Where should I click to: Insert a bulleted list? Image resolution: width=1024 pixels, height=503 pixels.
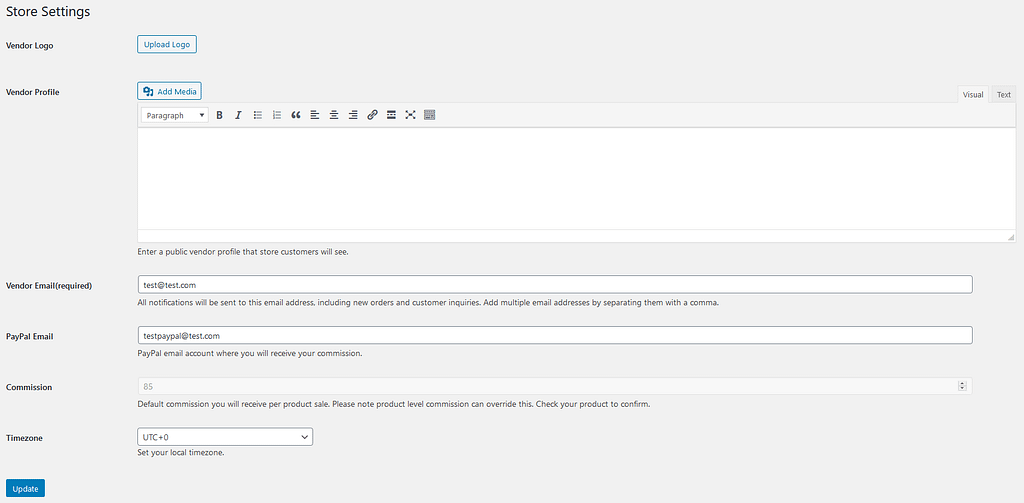258,115
